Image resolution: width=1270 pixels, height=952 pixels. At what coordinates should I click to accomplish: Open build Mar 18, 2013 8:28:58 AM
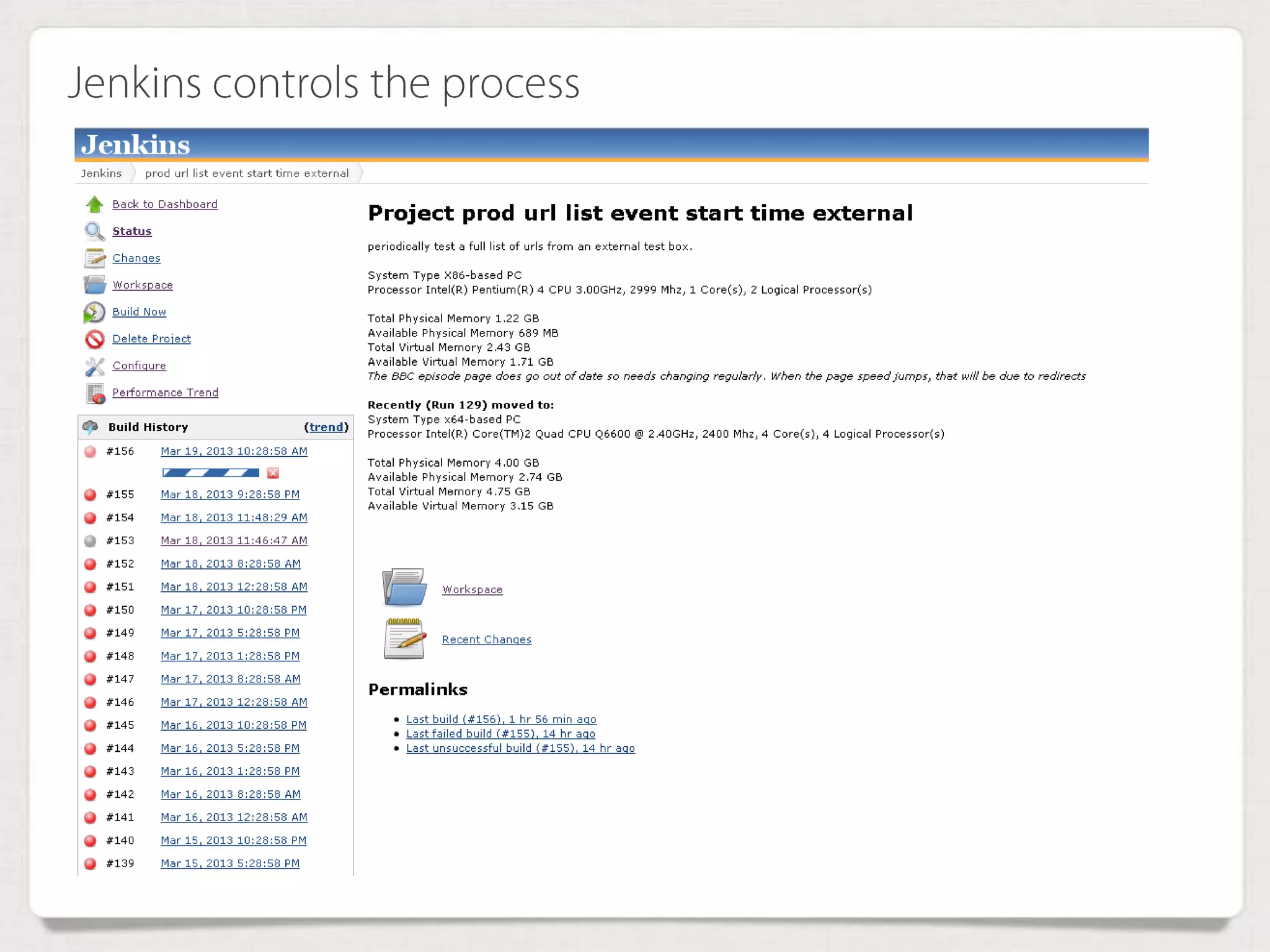click(231, 564)
